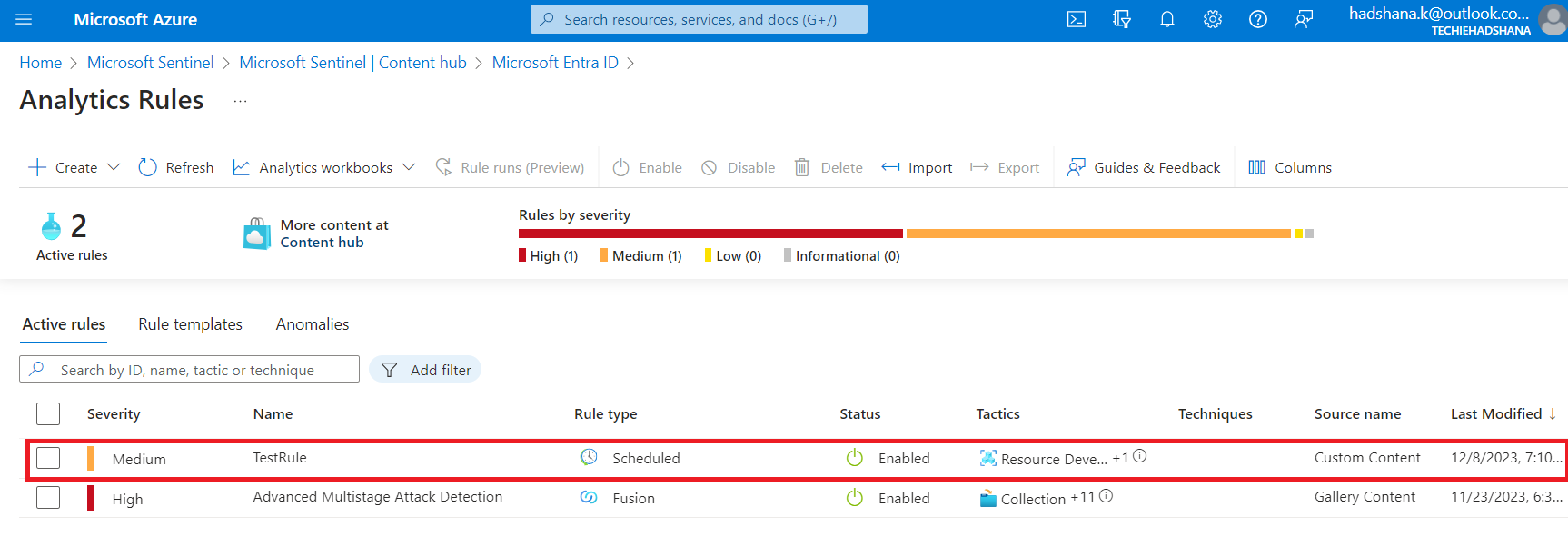Screen dimensions: 1568x537
Task: Click the active rules flask icon
Action: 52,225
